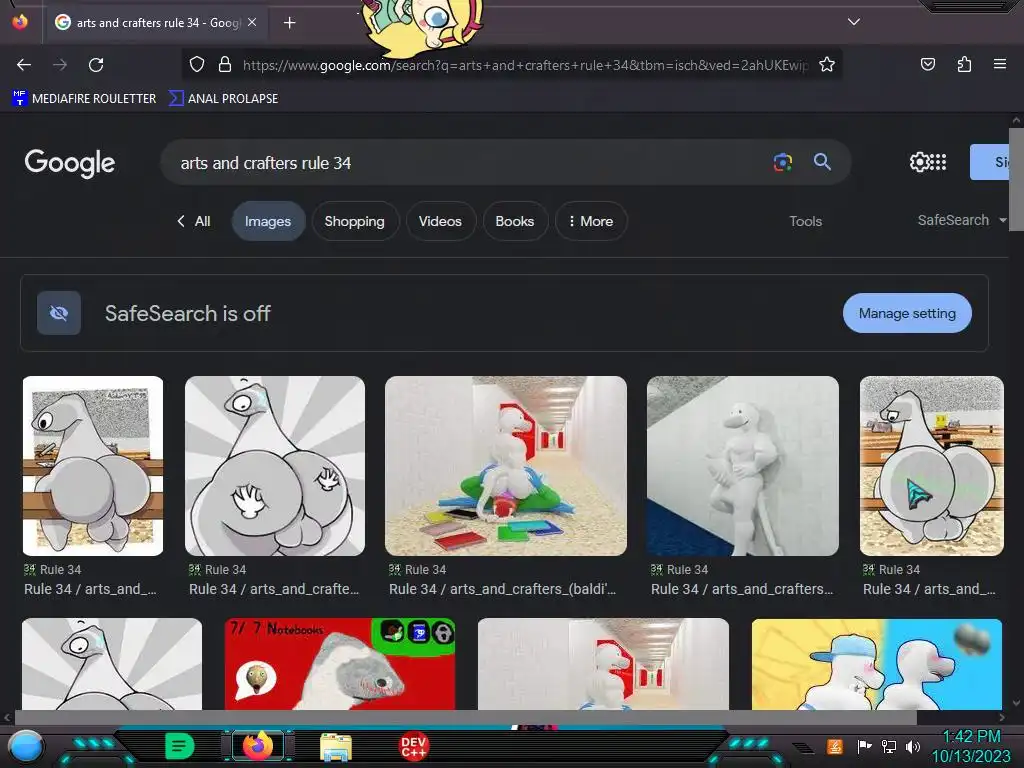Open Google quick settings gear
The width and height of the screenshot is (1024, 768).
(919, 162)
